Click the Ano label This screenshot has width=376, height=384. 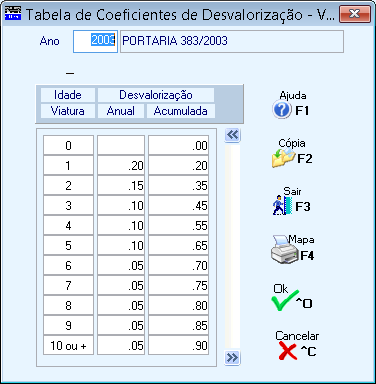click(x=49, y=41)
